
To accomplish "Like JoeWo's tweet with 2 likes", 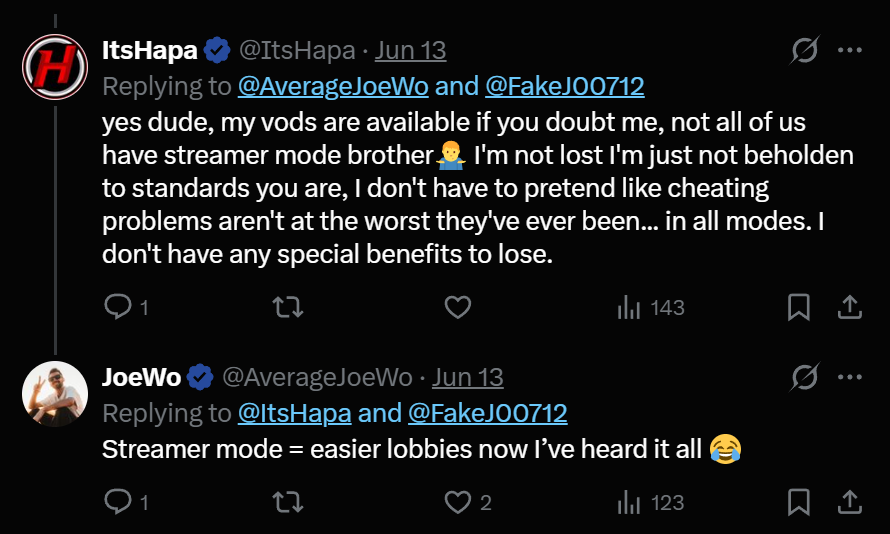I will click(x=468, y=502).
